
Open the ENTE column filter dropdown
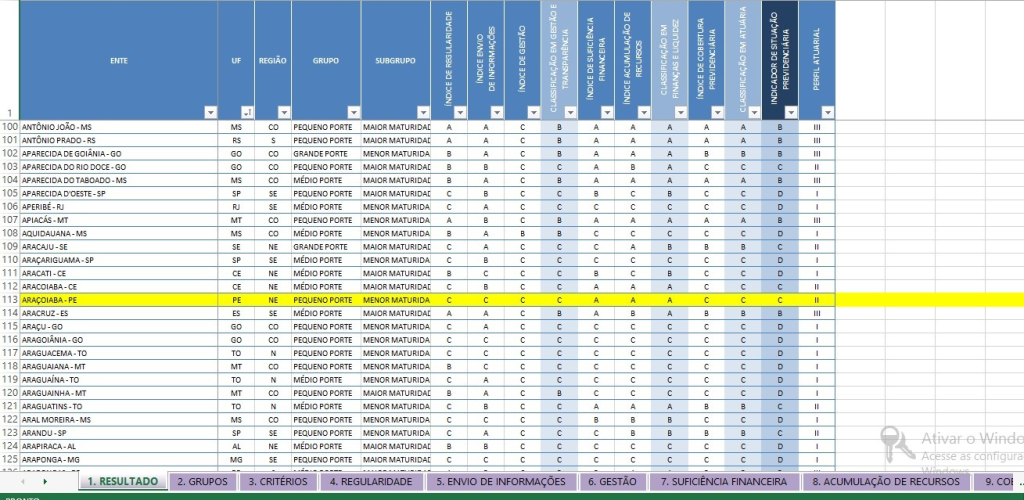tap(209, 113)
